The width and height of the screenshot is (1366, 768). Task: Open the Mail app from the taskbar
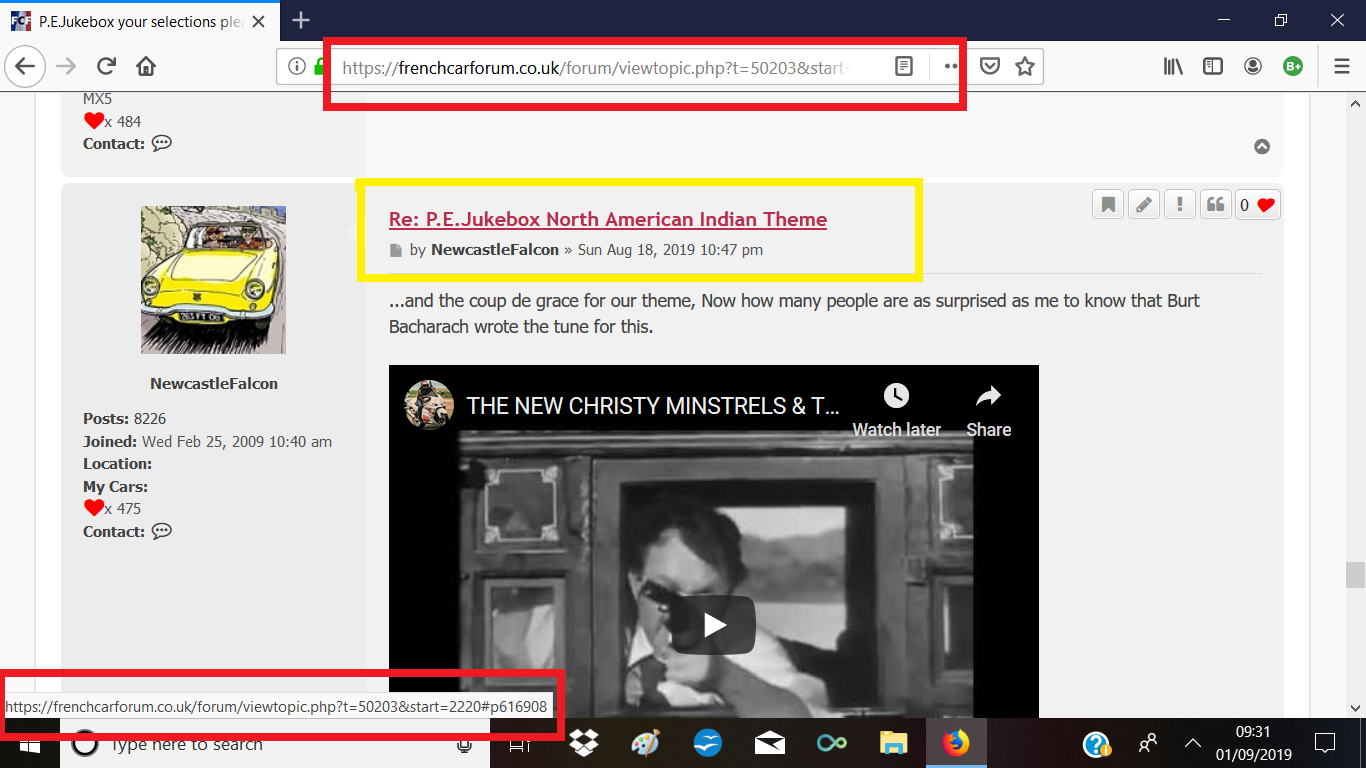[769, 744]
